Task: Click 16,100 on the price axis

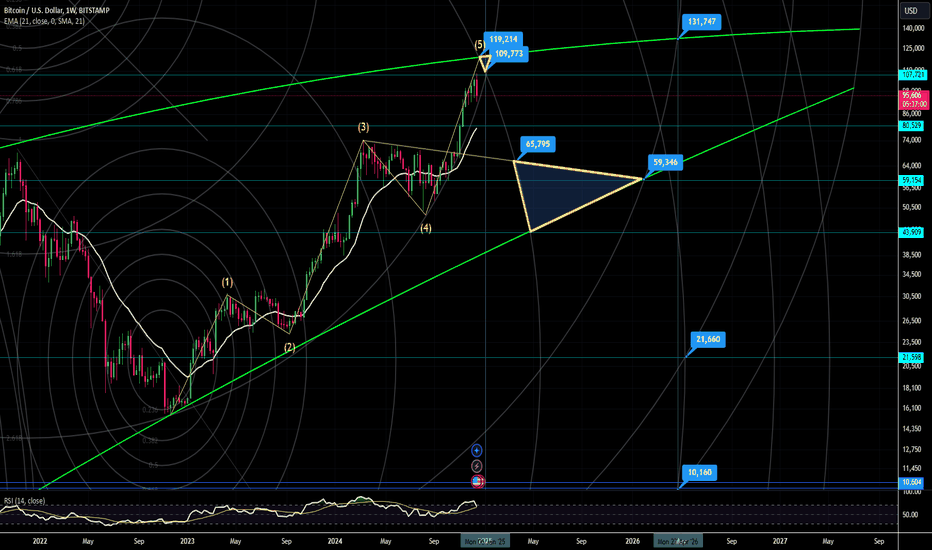Action: [911, 408]
